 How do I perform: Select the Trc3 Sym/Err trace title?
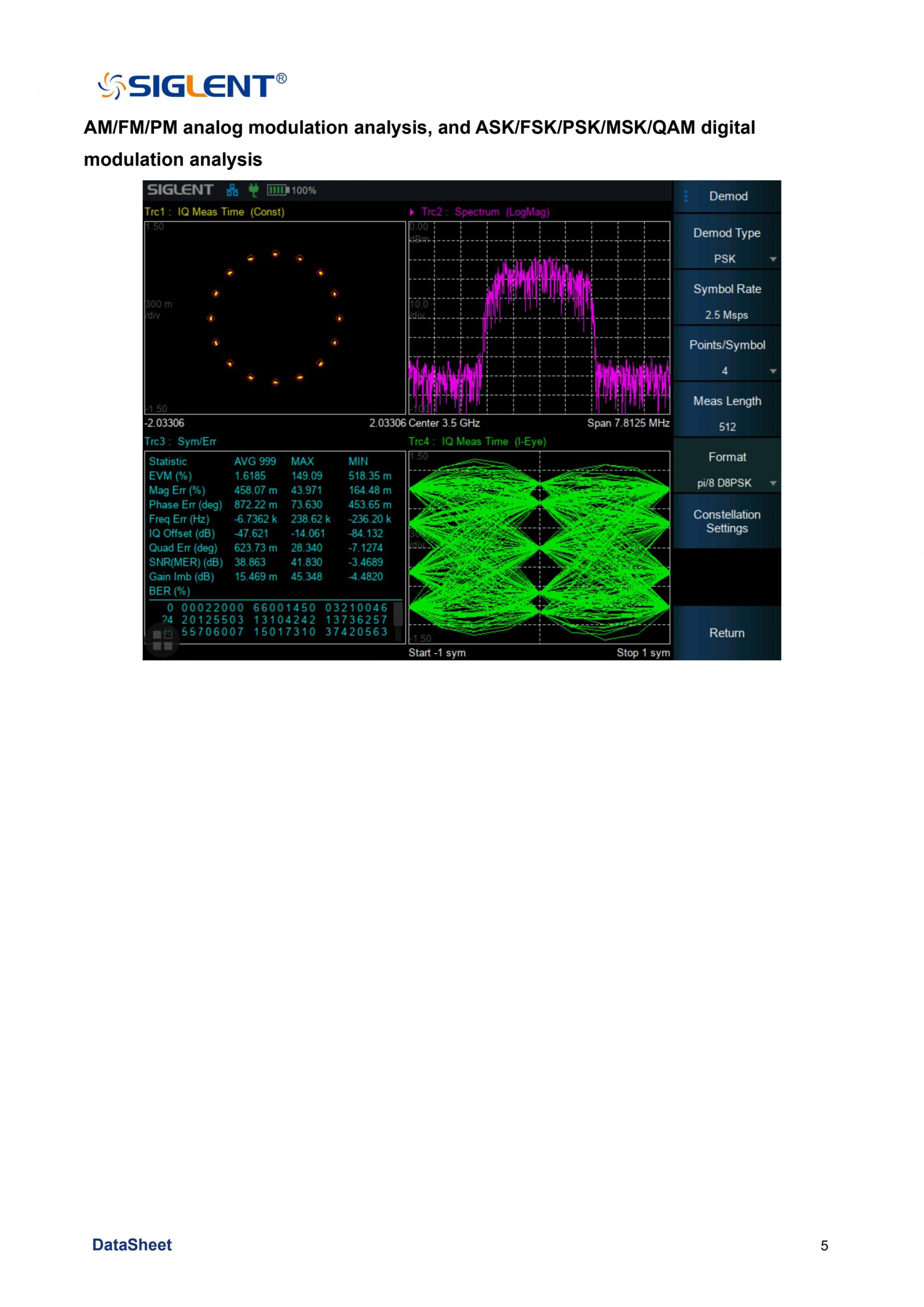point(180,441)
